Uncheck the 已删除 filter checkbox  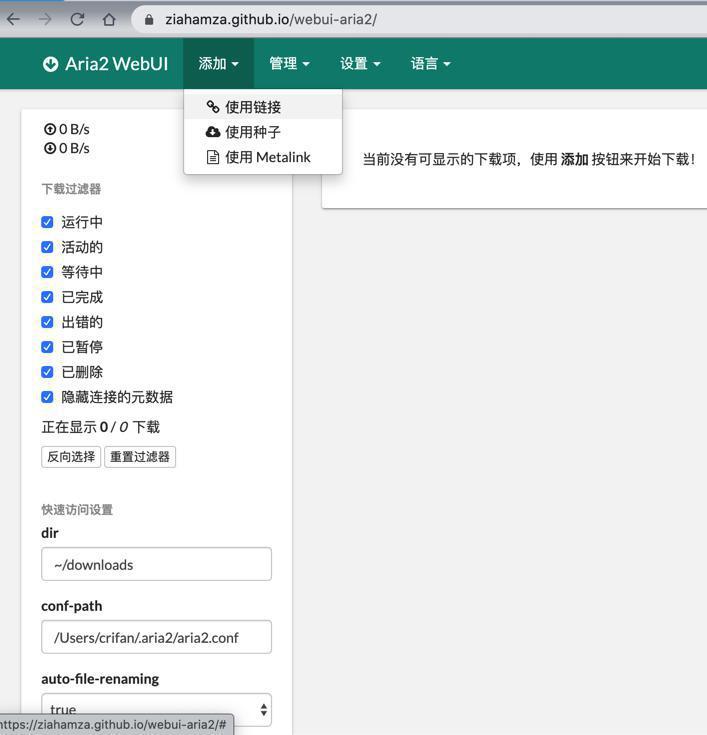(47, 372)
